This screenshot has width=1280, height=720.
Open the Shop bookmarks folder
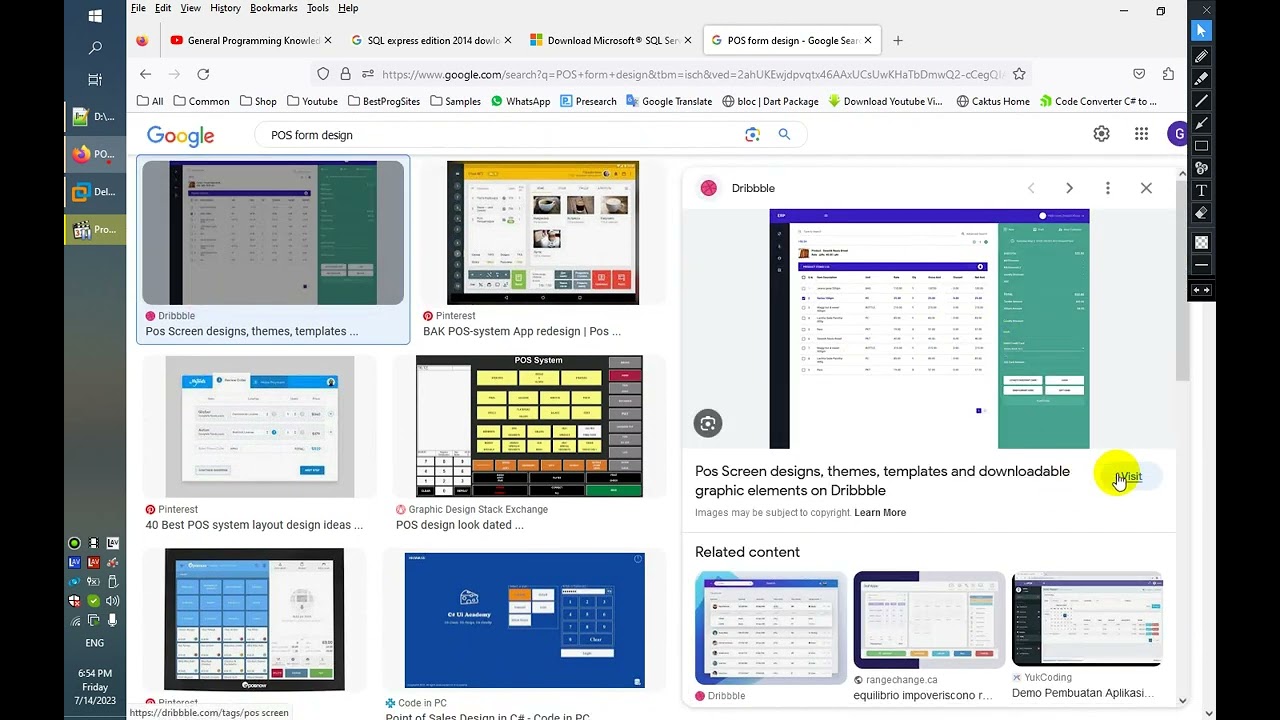(258, 101)
